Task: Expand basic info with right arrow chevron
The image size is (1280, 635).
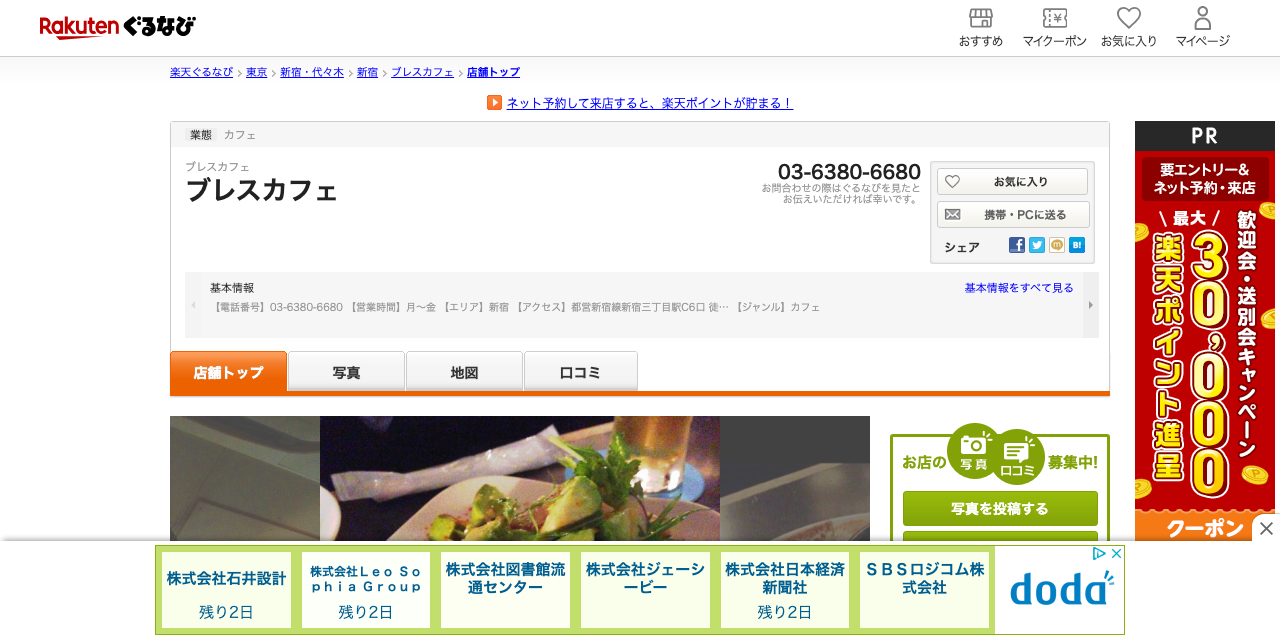Action: coord(1089,305)
